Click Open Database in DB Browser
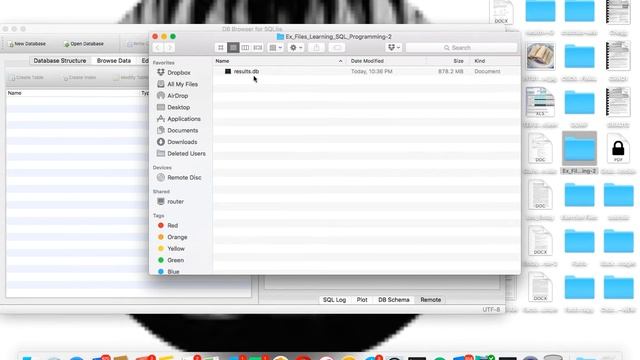640x360 pixels. 84,44
